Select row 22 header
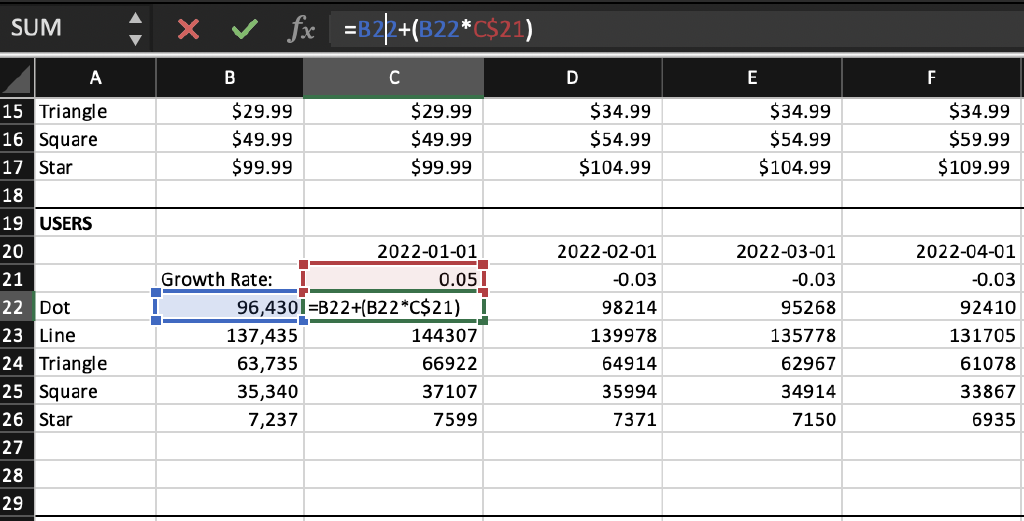This screenshot has width=1024, height=521. pyautogui.click(x=17, y=308)
